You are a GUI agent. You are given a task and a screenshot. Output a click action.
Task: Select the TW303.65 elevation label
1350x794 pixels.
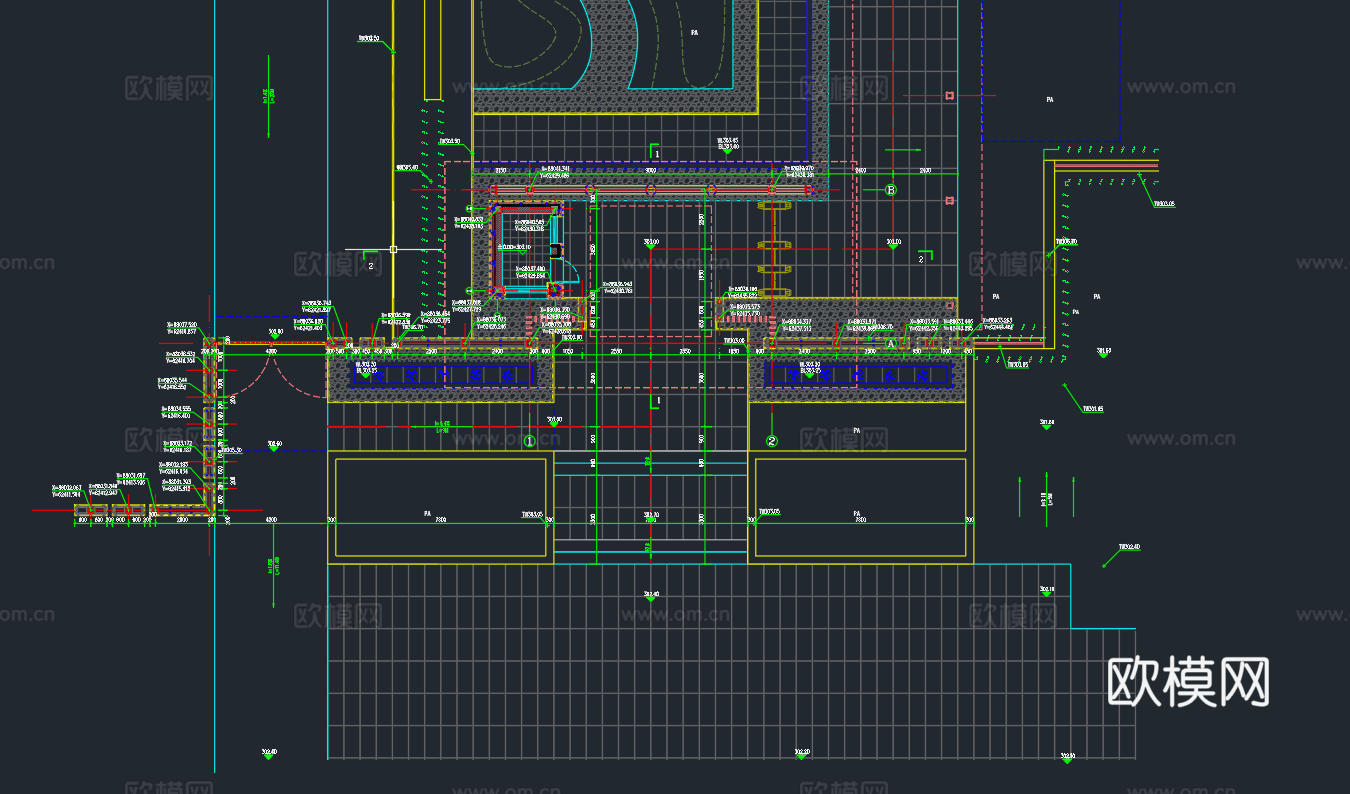tap(1163, 203)
